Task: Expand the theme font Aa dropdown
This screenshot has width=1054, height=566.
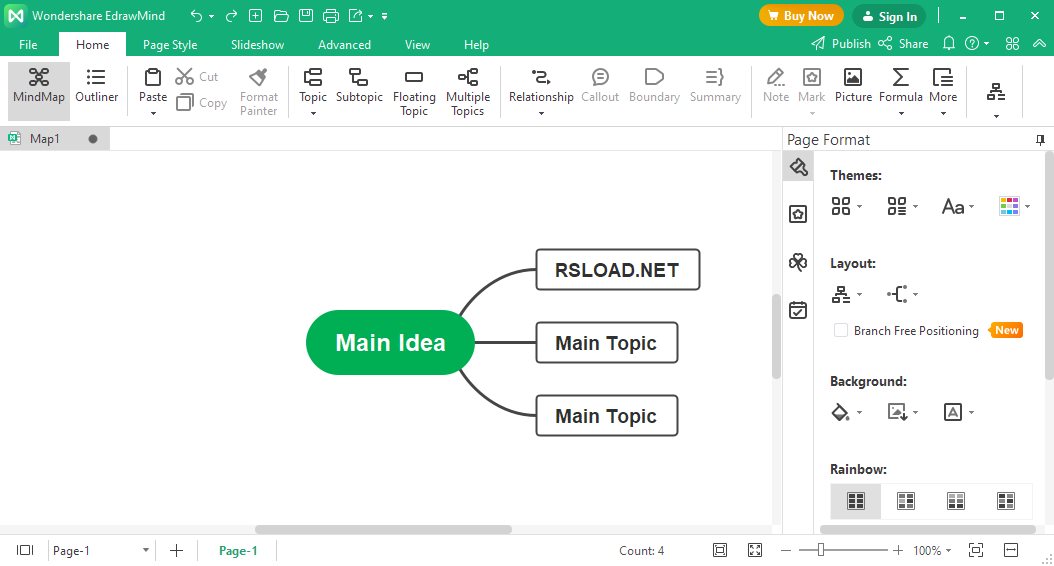Action: (957, 206)
